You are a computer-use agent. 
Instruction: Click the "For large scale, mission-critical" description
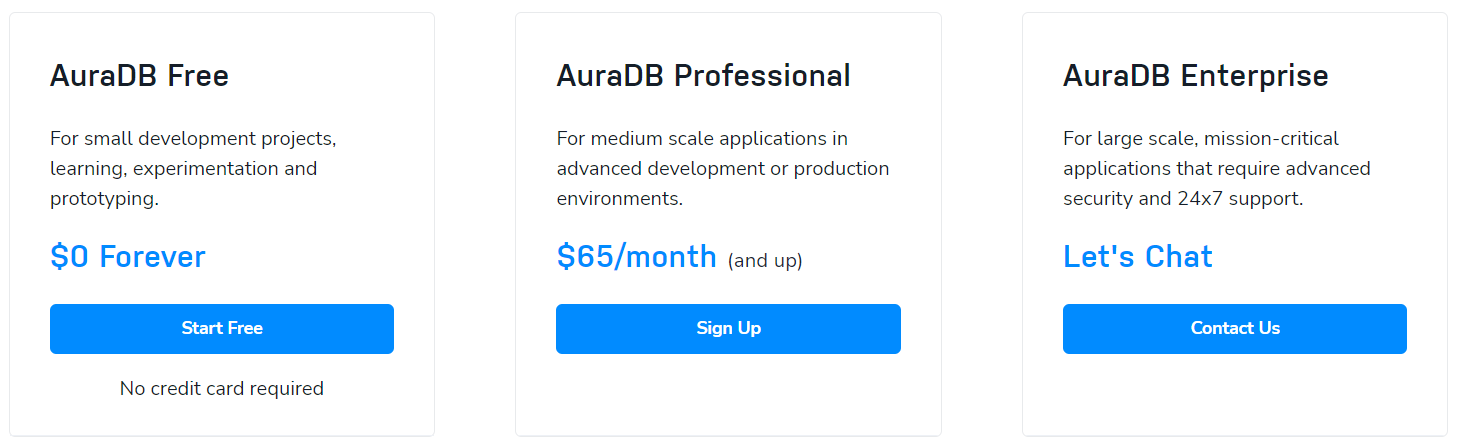tap(1201, 138)
